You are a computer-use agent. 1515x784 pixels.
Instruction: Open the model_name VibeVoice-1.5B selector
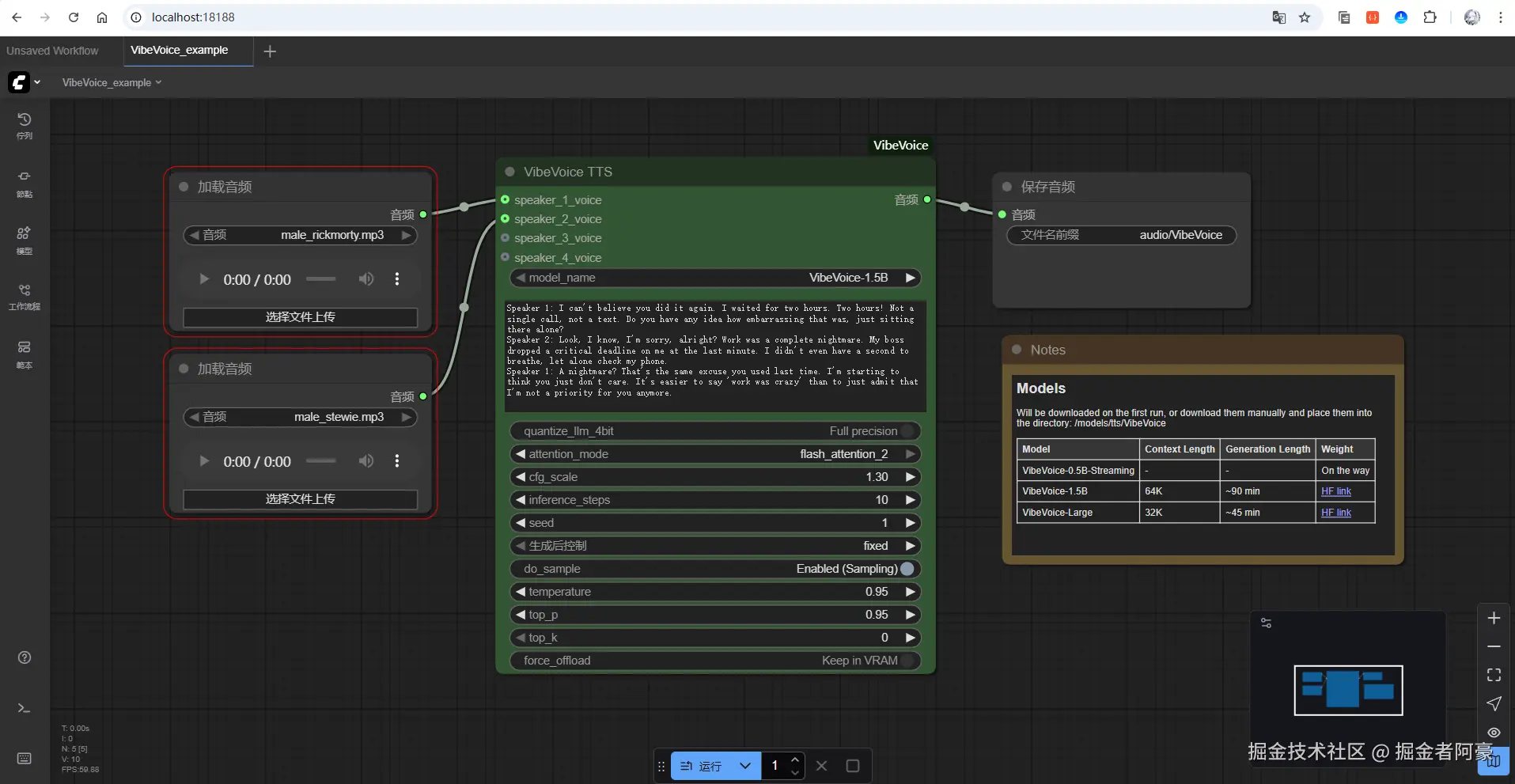point(715,278)
